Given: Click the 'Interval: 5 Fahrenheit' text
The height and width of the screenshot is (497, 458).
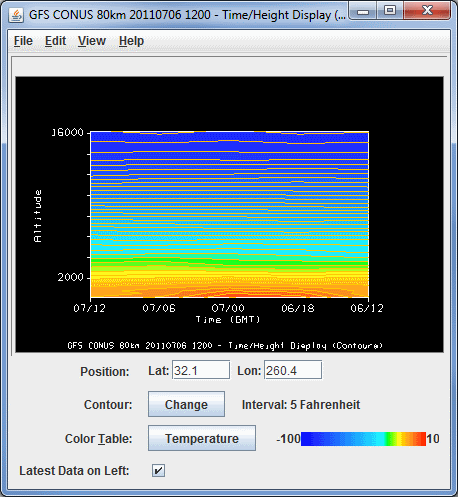Looking at the screenshot, I should pyautogui.click(x=301, y=405).
